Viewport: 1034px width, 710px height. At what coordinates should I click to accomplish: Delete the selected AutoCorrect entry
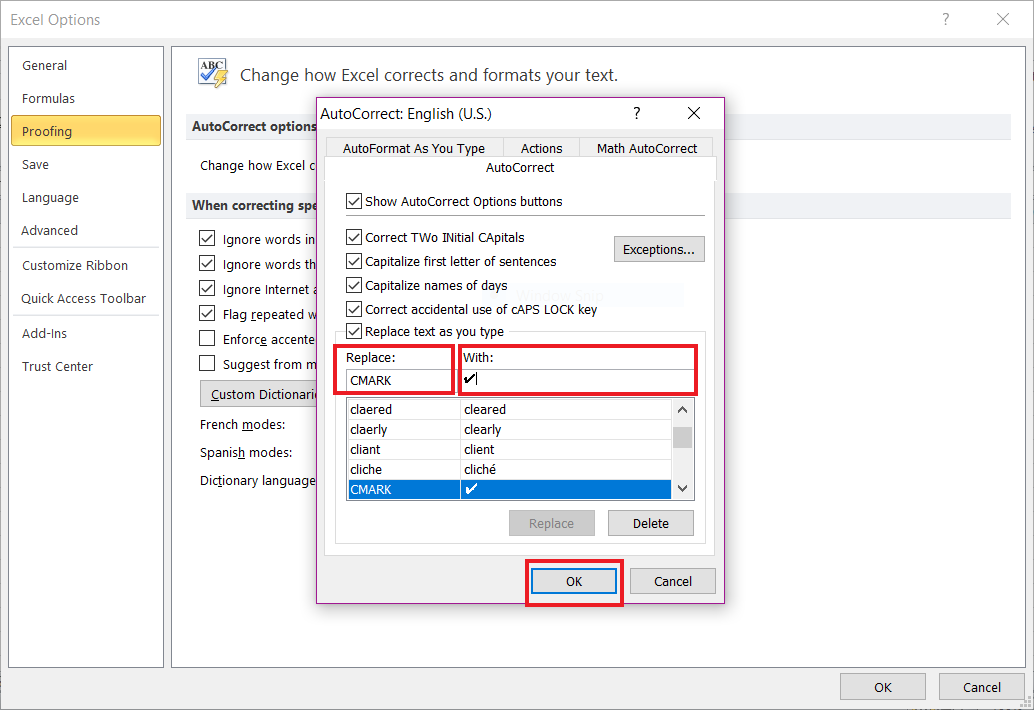tap(650, 523)
